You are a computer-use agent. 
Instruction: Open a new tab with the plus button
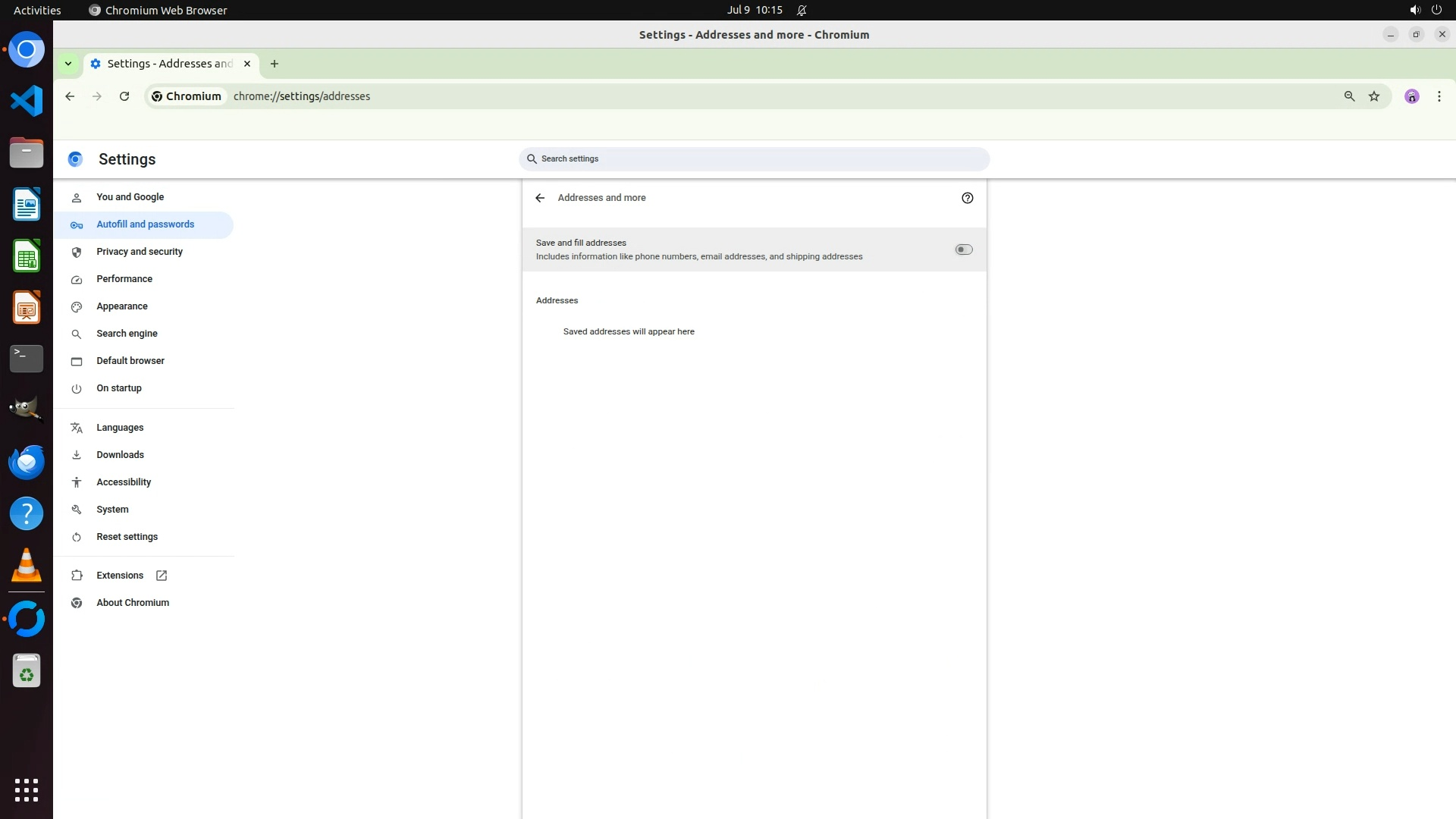pos(275,64)
